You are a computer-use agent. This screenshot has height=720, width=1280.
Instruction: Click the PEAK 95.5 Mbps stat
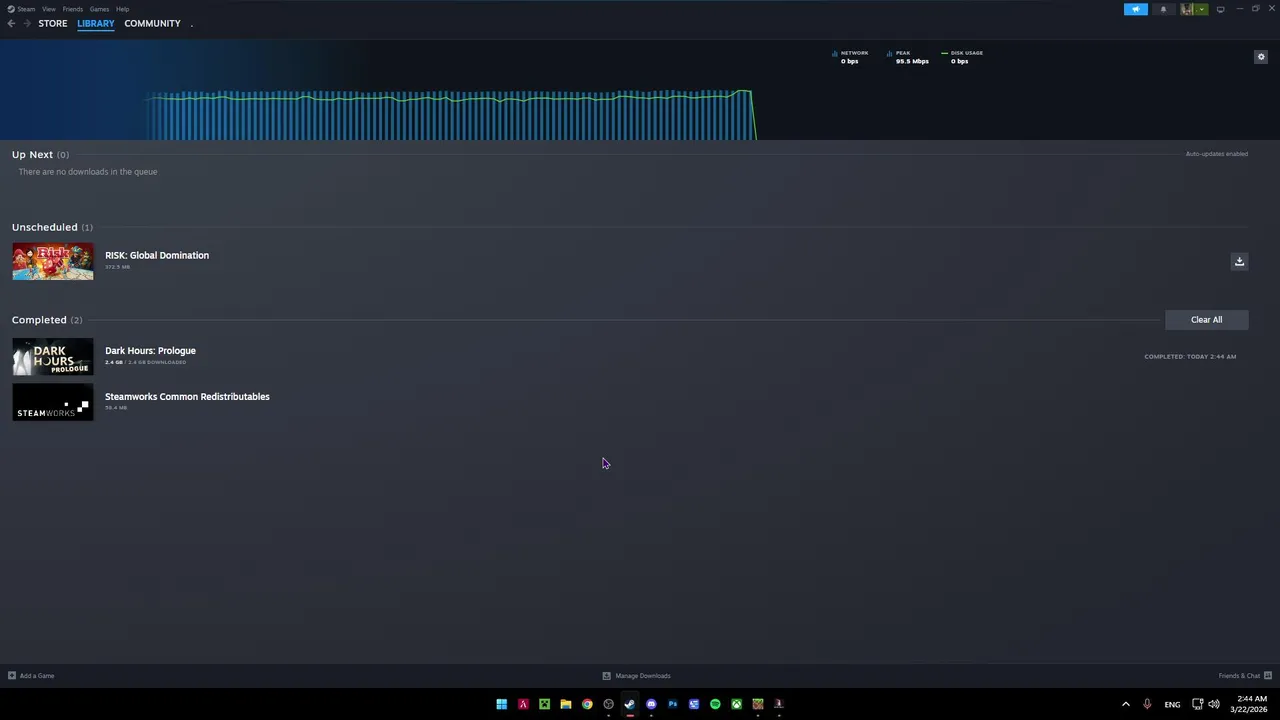pyautogui.click(x=908, y=57)
